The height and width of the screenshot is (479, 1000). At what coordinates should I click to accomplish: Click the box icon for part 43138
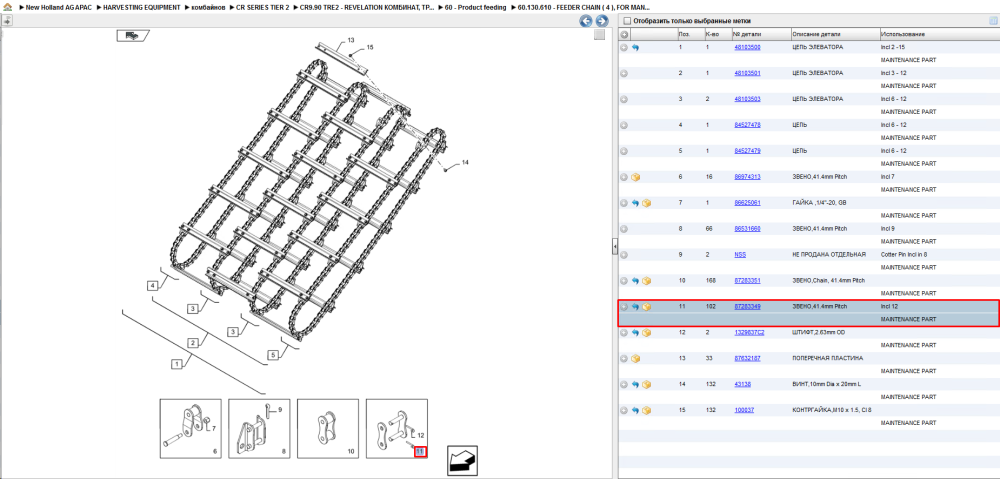point(646,385)
